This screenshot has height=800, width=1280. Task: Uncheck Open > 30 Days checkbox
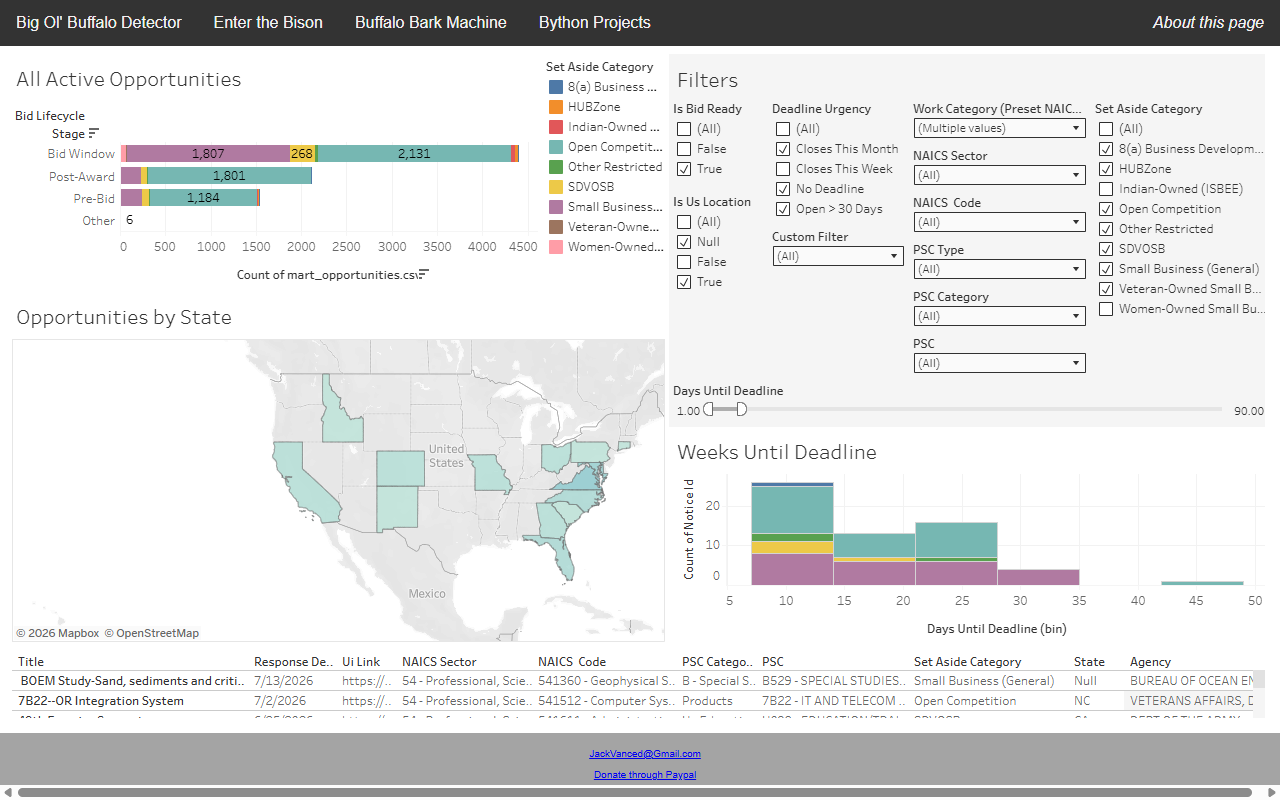pos(783,209)
